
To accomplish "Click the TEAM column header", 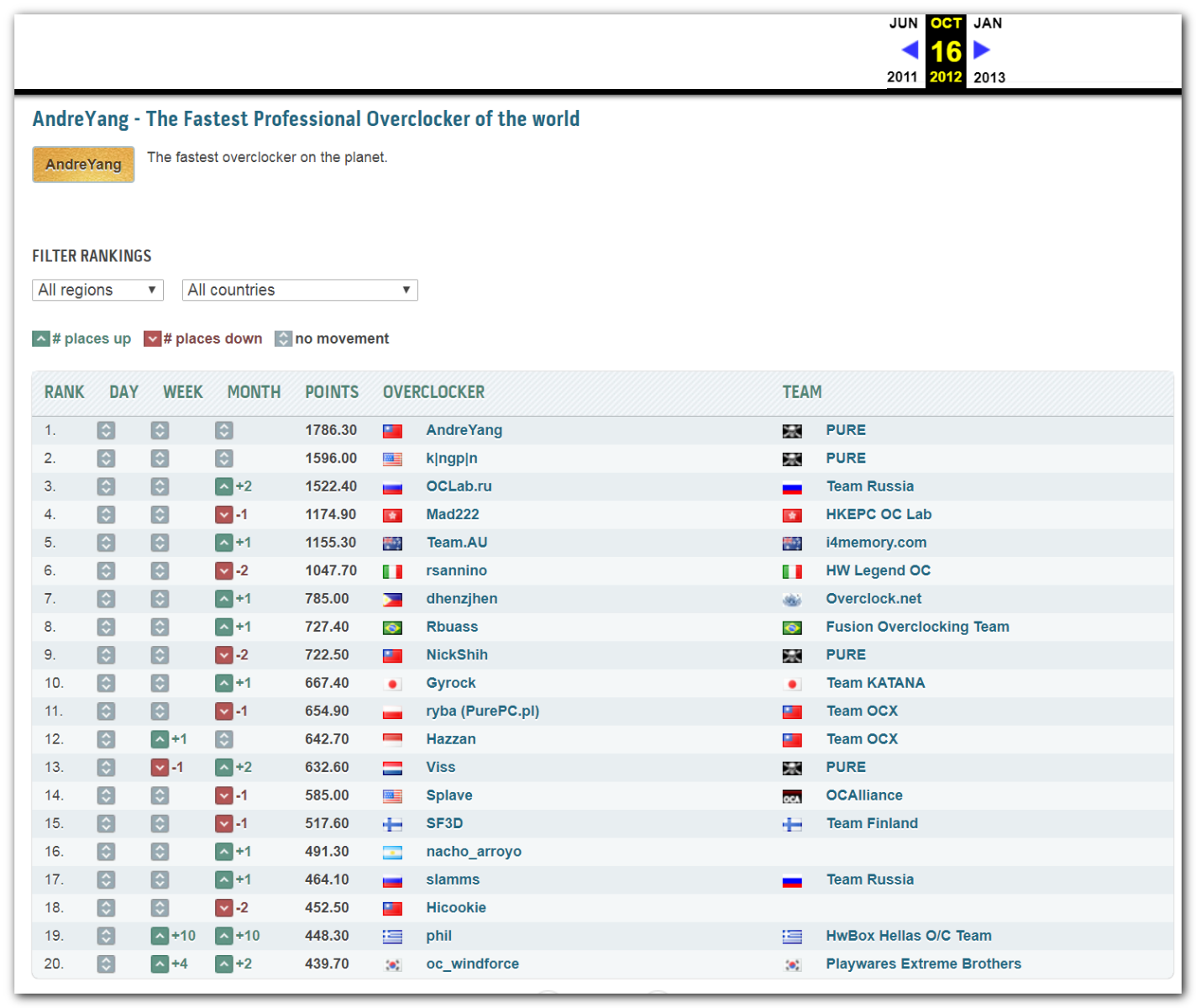I will tap(802, 392).
